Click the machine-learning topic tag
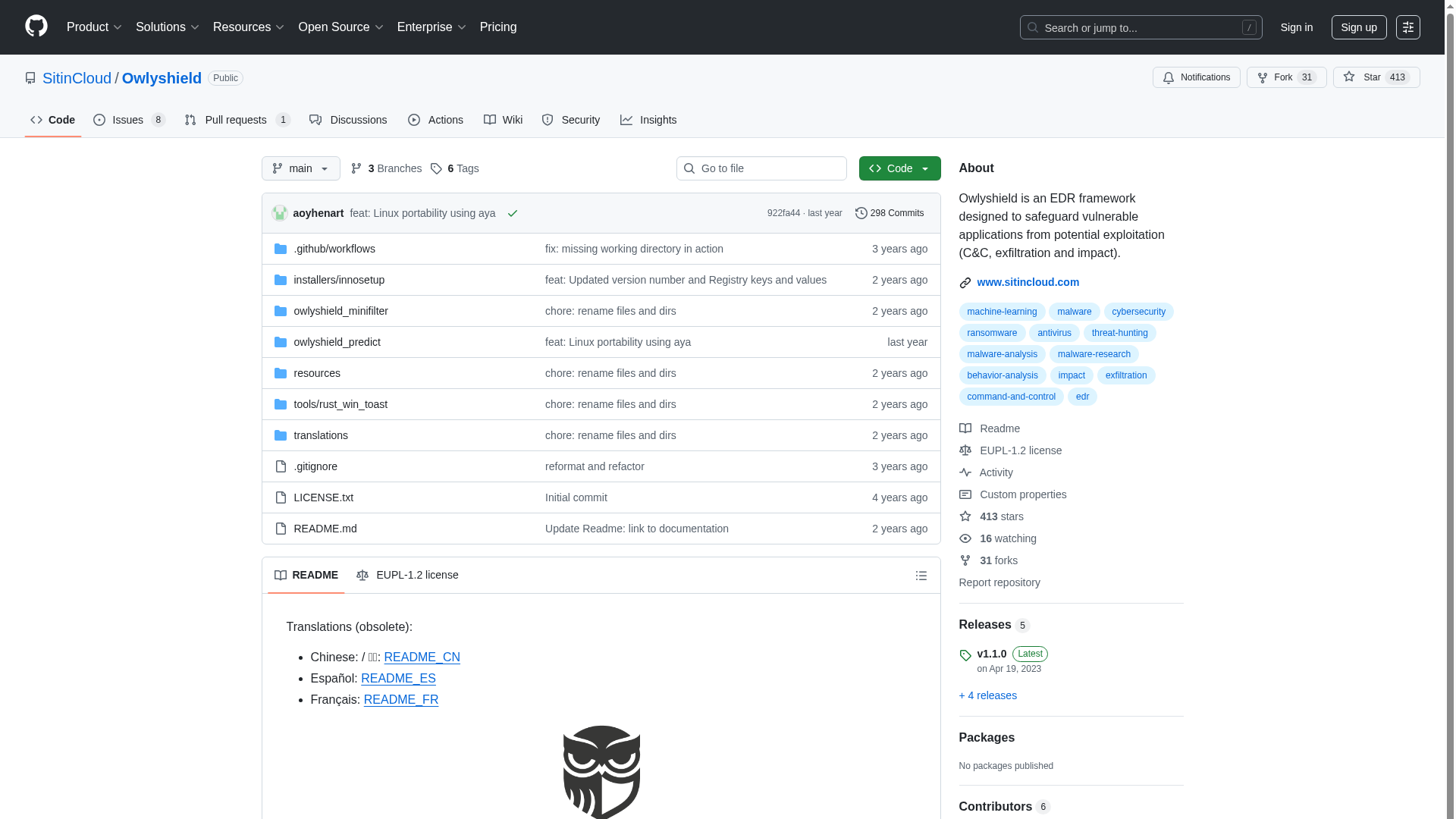 point(1001,312)
